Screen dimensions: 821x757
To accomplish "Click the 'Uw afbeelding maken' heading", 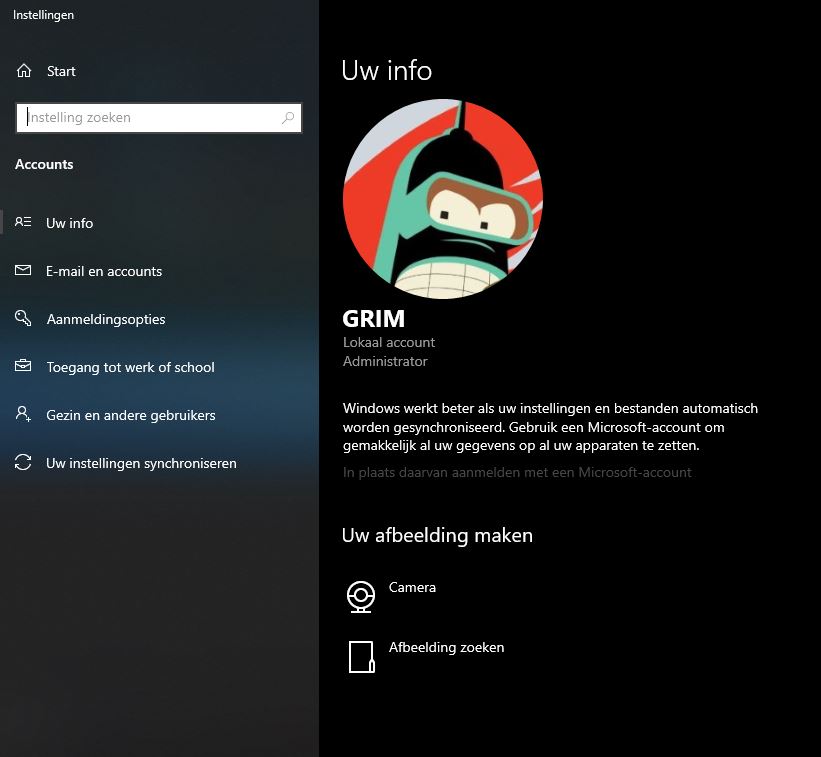I will click(437, 536).
